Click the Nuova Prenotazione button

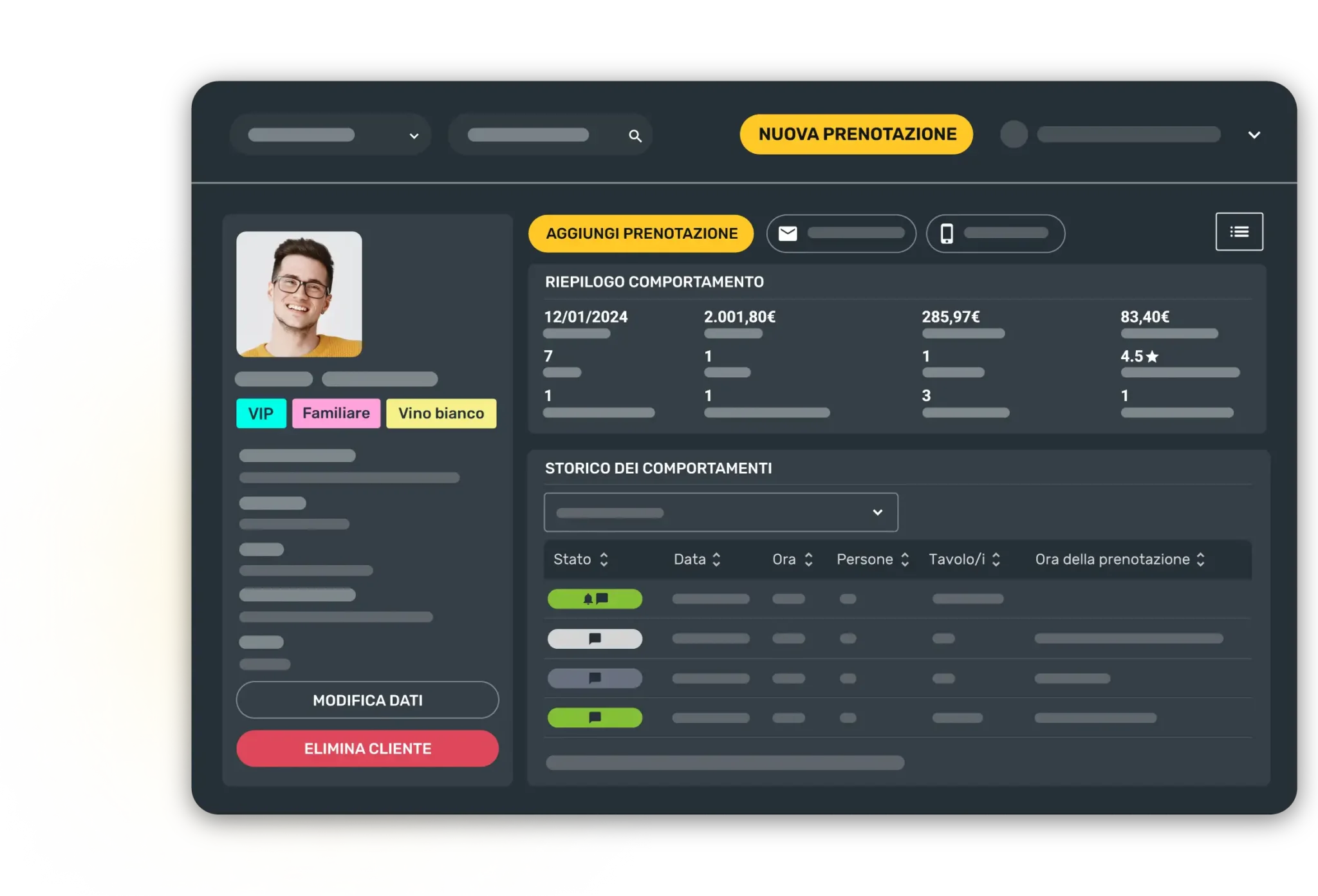[857, 135]
